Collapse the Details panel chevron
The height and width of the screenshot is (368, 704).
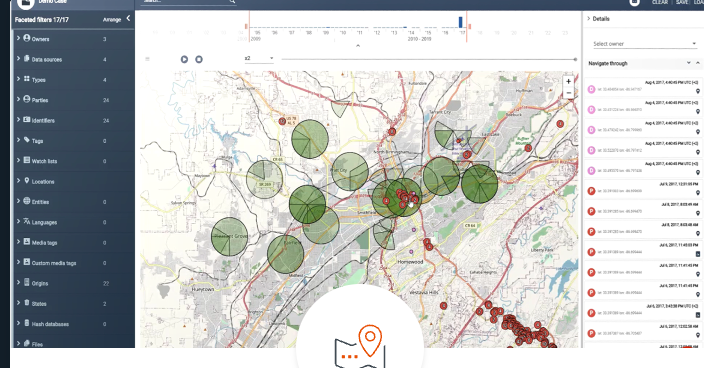(589, 18)
